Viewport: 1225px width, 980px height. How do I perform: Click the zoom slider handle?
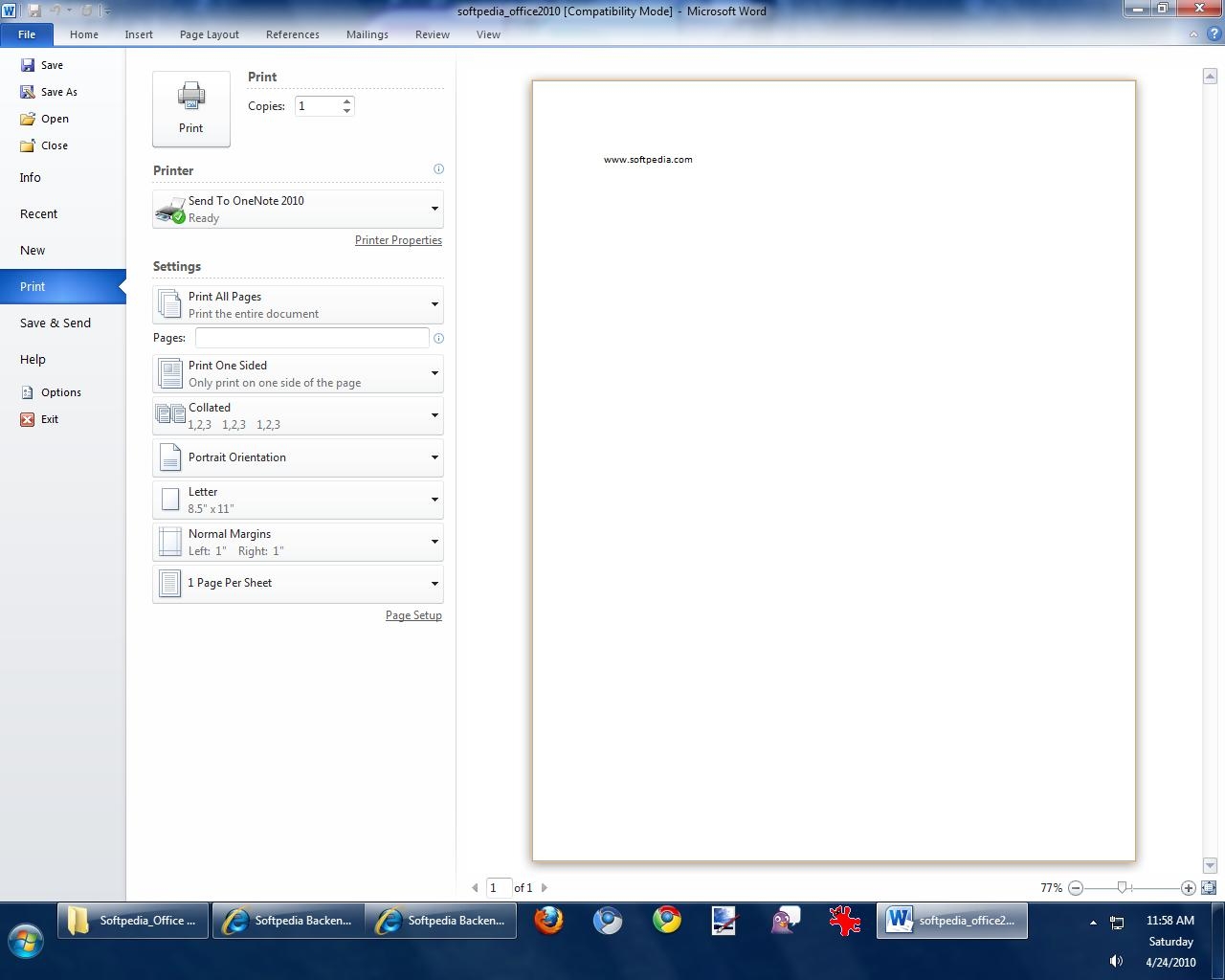coord(1122,888)
